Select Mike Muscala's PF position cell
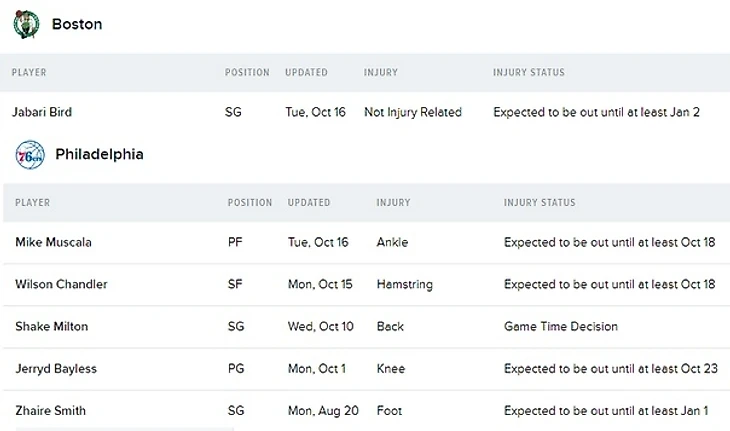 (235, 242)
